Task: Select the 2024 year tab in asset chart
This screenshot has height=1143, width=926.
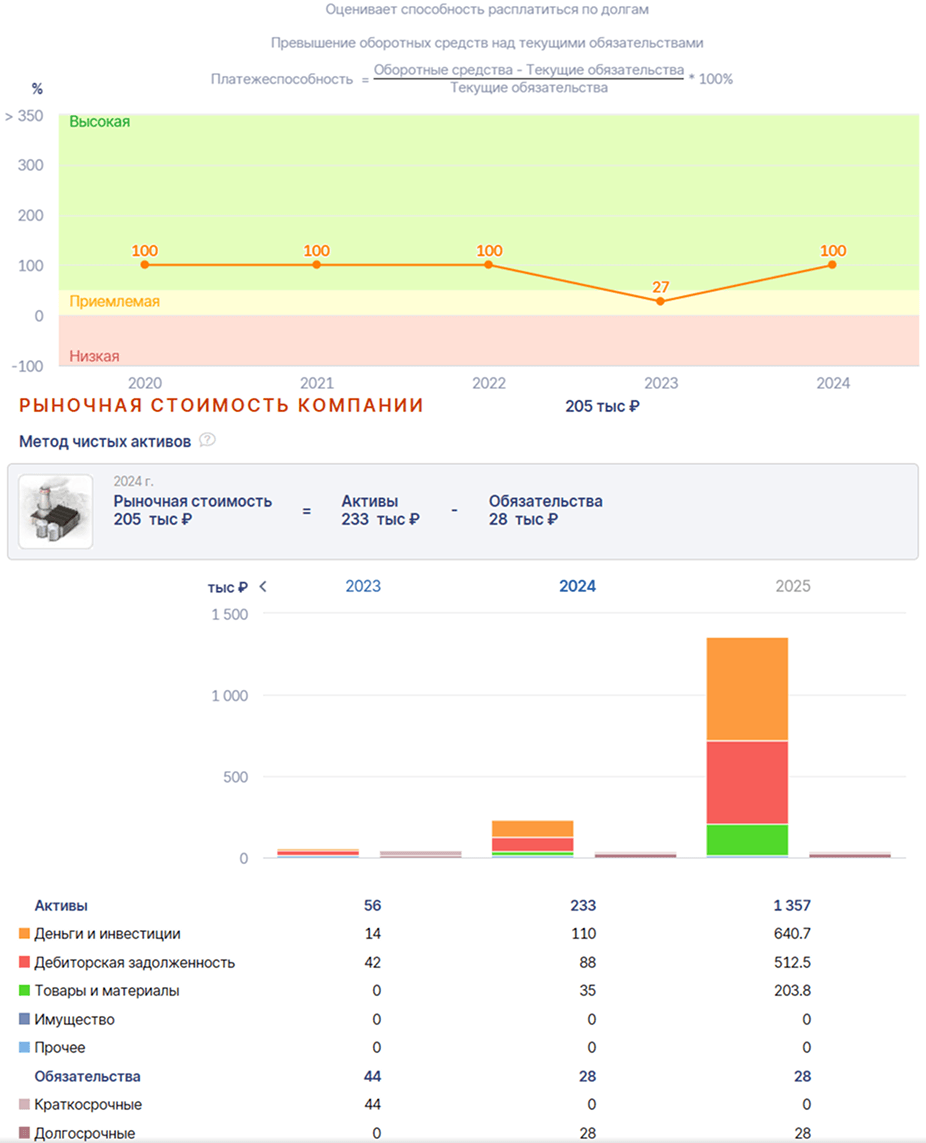Action: [x=577, y=586]
